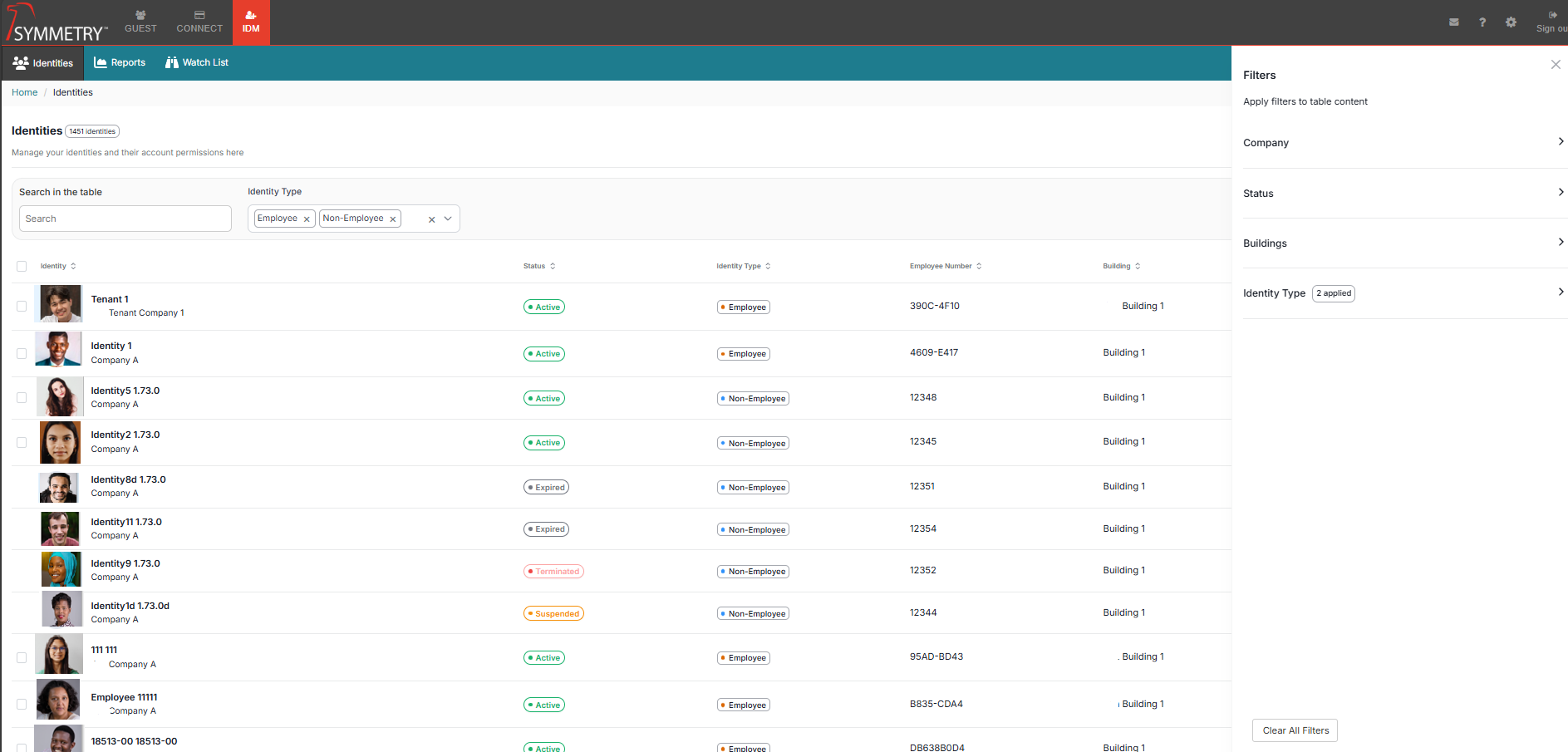Open the help question mark icon

point(1482,22)
